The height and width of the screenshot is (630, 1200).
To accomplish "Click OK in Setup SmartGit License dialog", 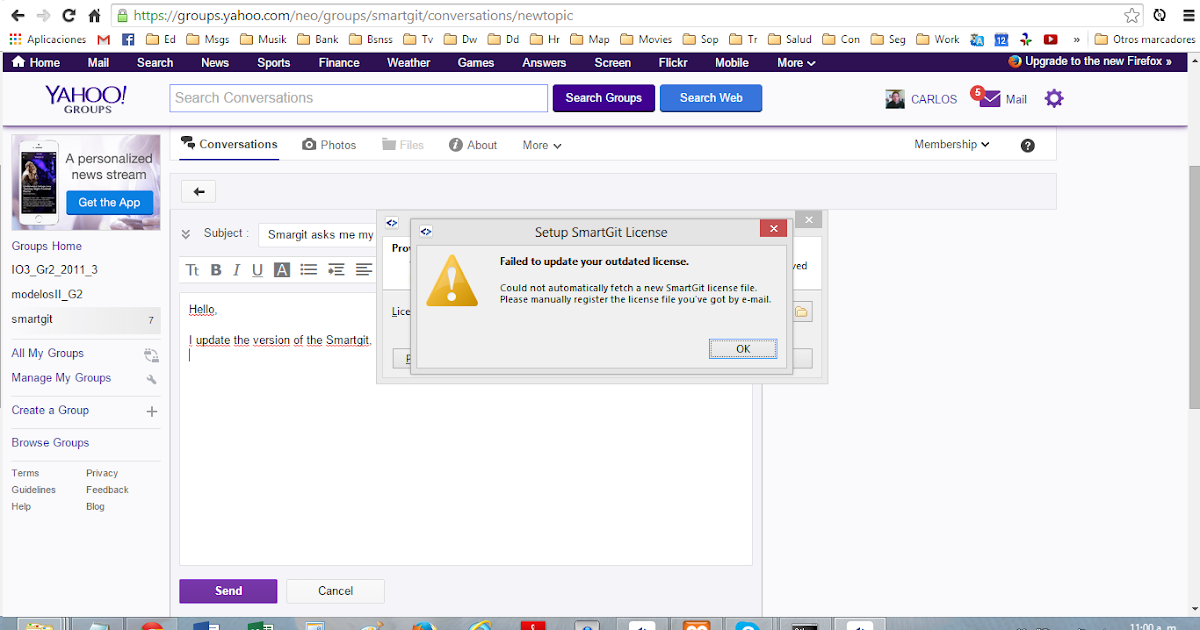I will coord(743,349).
